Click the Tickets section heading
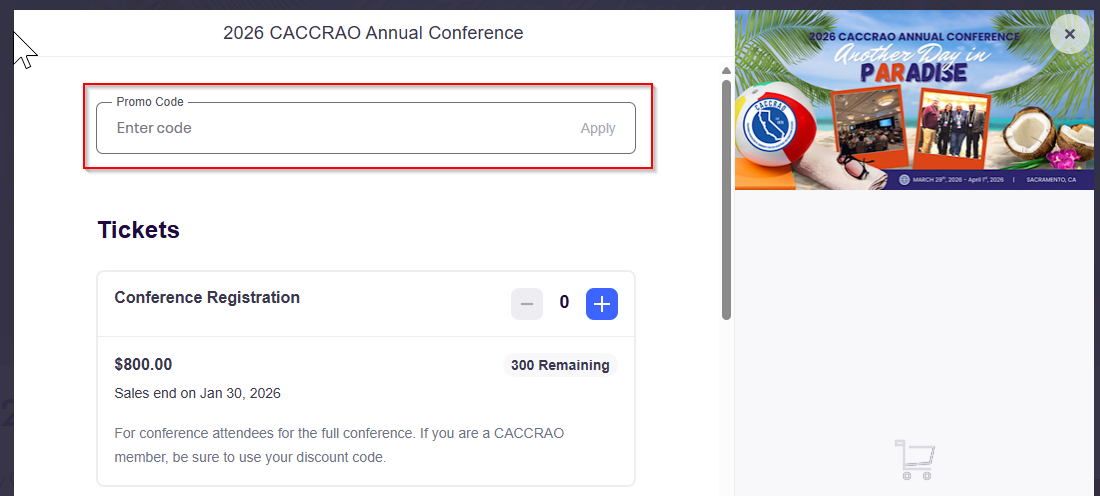Image resolution: width=1100 pixels, height=496 pixels. pos(138,230)
